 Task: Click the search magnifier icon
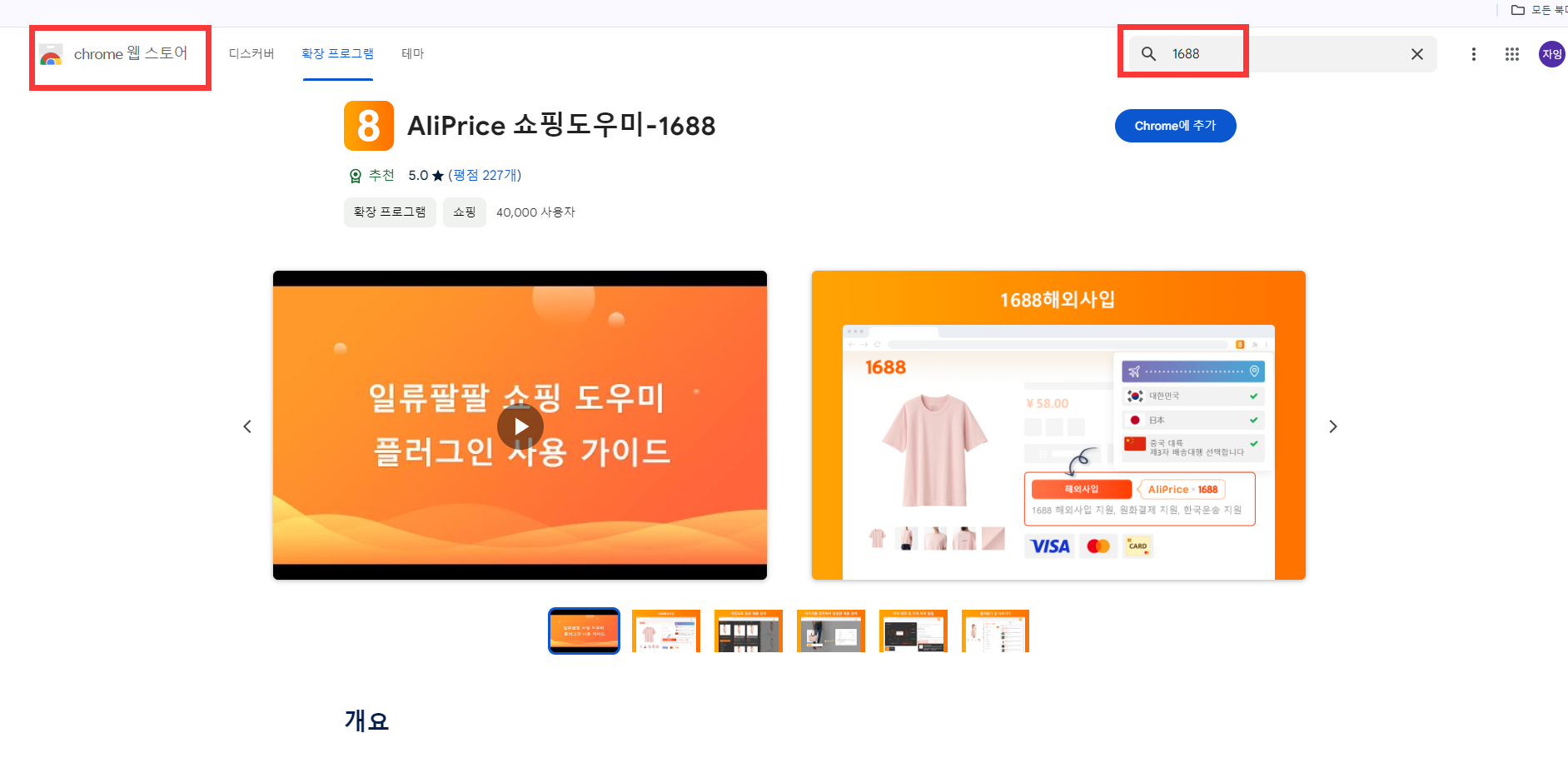tap(1148, 54)
